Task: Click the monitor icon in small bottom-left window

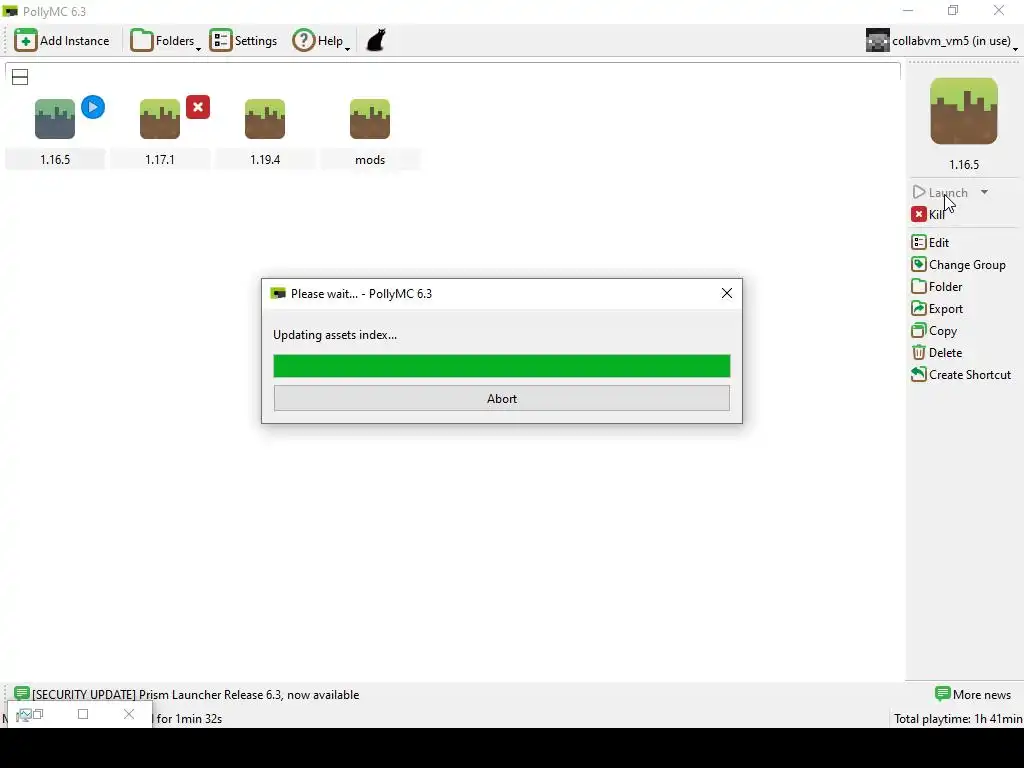Action: tap(24, 716)
